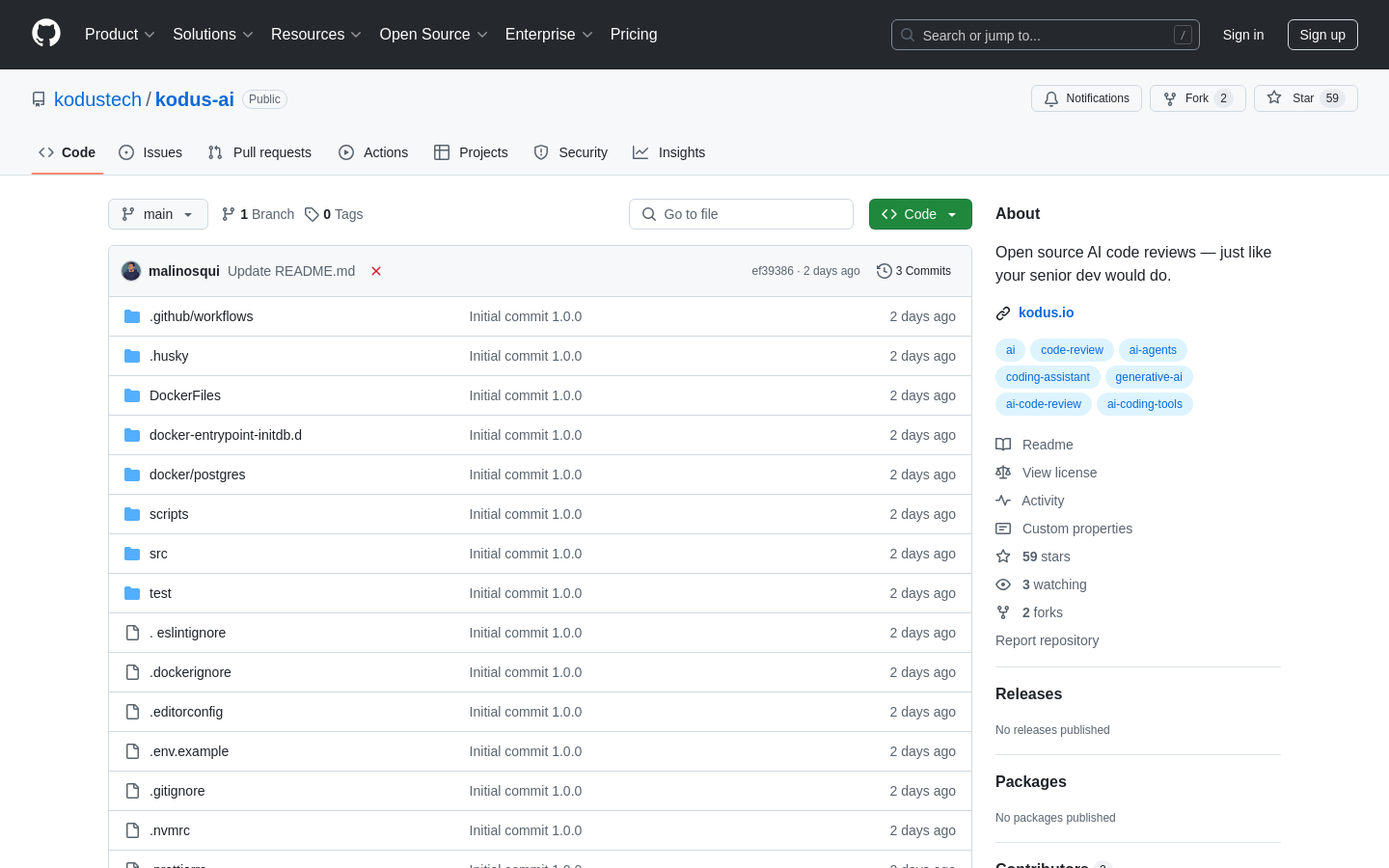The image size is (1389, 868).
Task: Fork the repository
Action: click(1197, 98)
